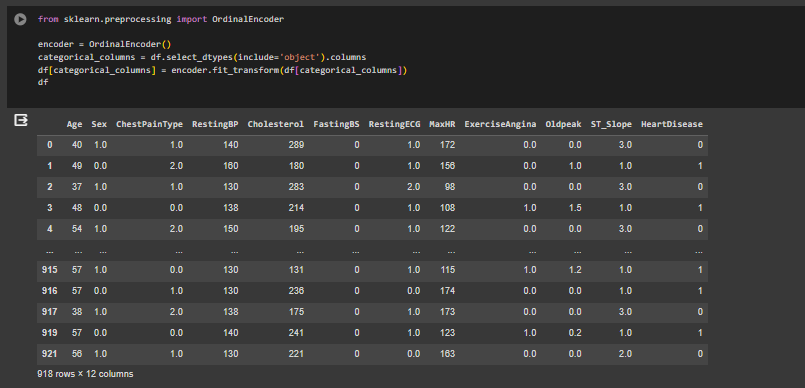
Task: Run the OrdinalEncoder code cell
Action: pyautogui.click(x=20, y=20)
